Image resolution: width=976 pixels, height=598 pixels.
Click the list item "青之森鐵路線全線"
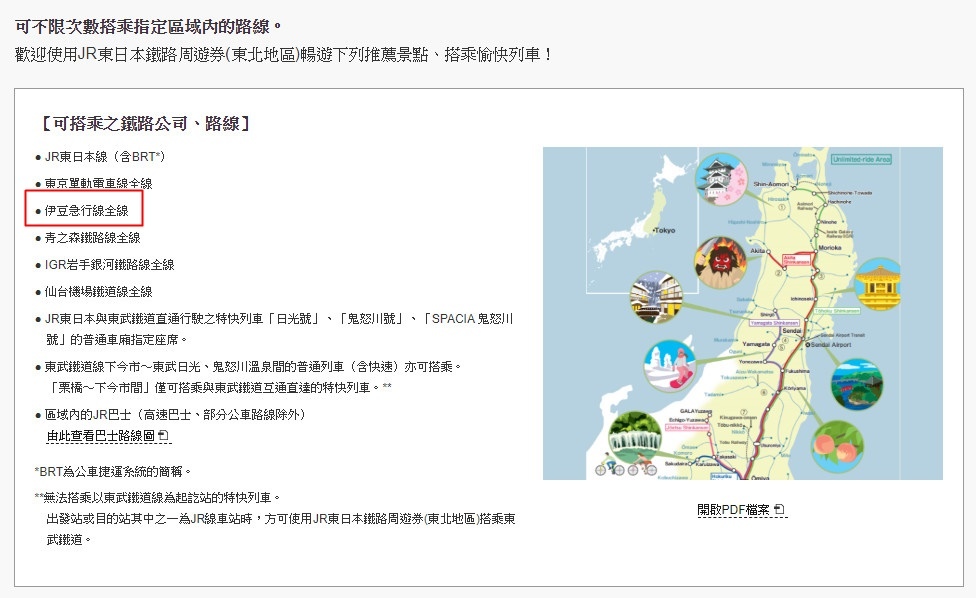[x=92, y=238]
